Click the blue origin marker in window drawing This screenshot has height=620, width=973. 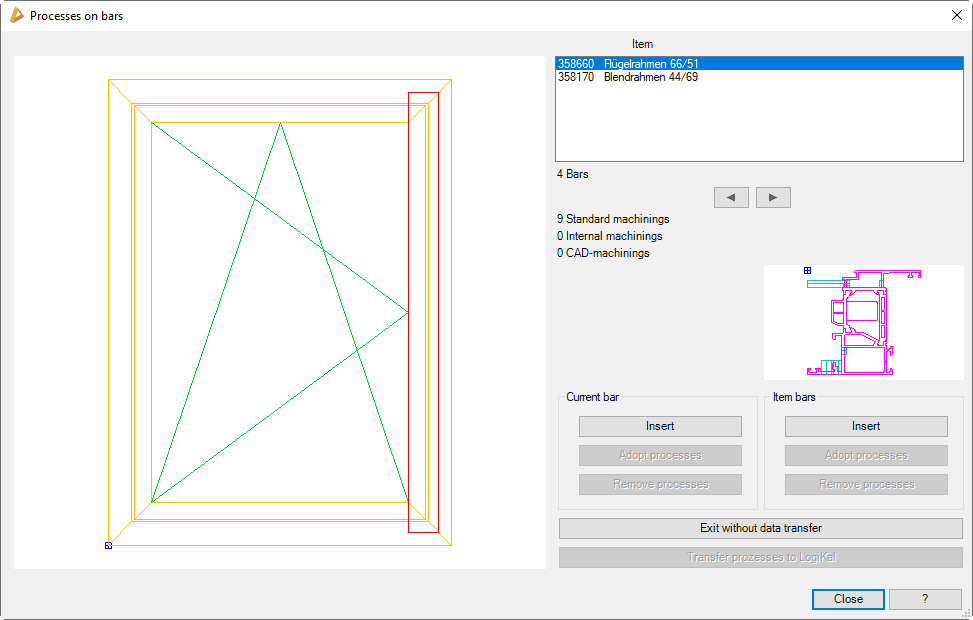[x=108, y=545]
